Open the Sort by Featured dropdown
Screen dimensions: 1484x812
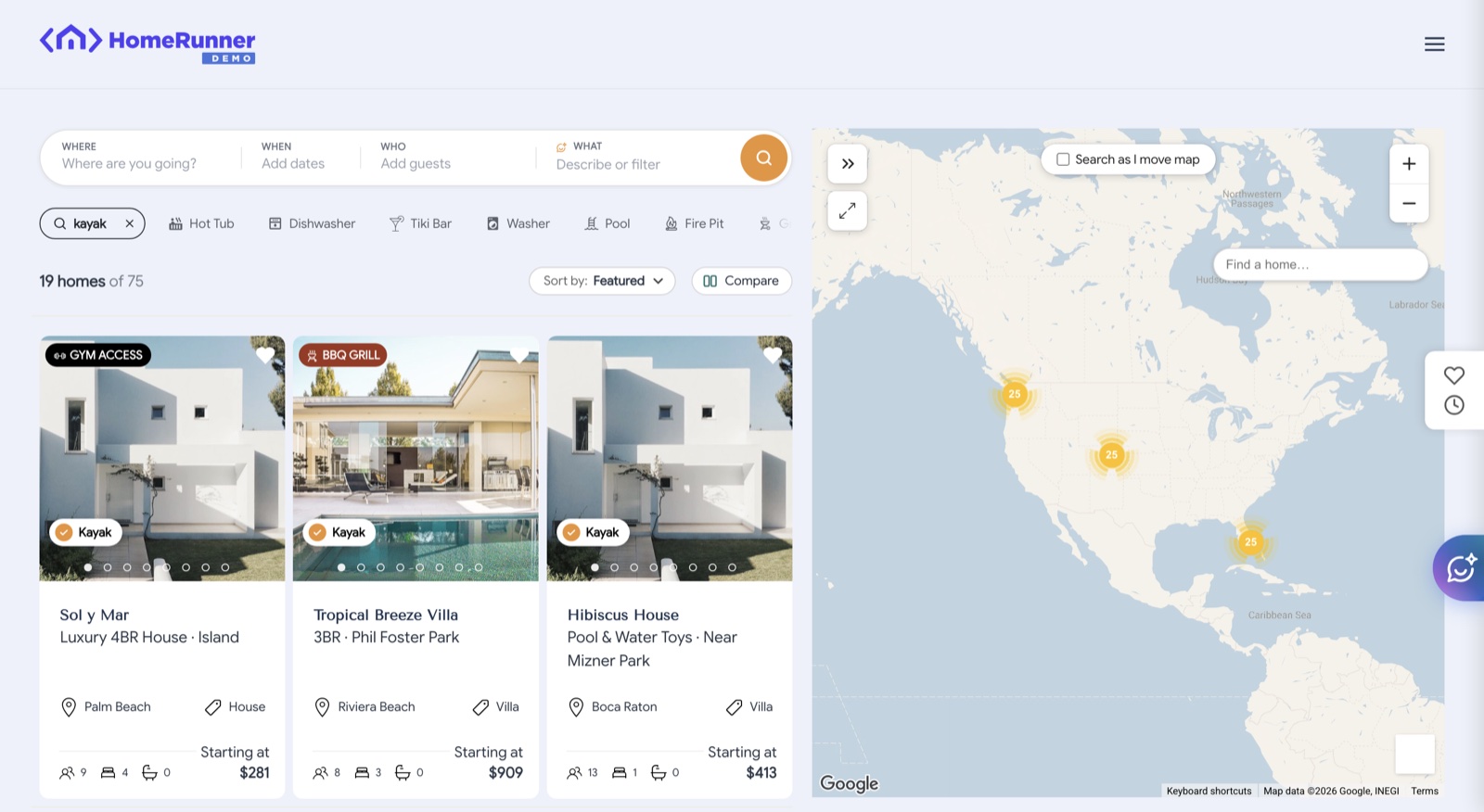point(602,281)
